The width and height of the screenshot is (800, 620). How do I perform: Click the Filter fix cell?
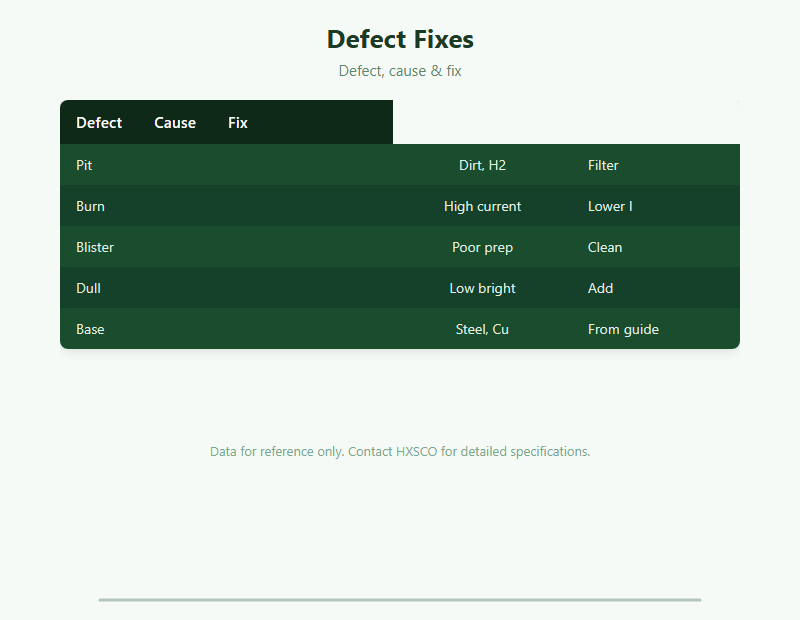pyautogui.click(x=656, y=165)
